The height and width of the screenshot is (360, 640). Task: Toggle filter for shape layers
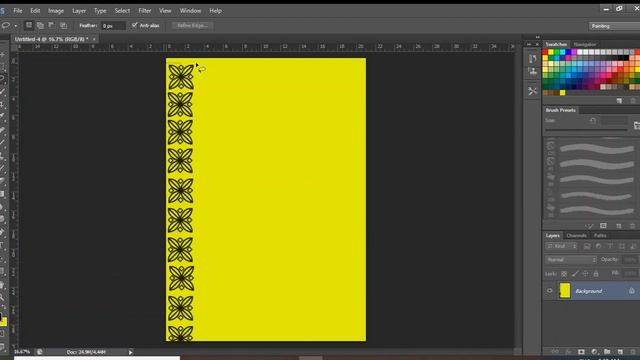coord(622,246)
